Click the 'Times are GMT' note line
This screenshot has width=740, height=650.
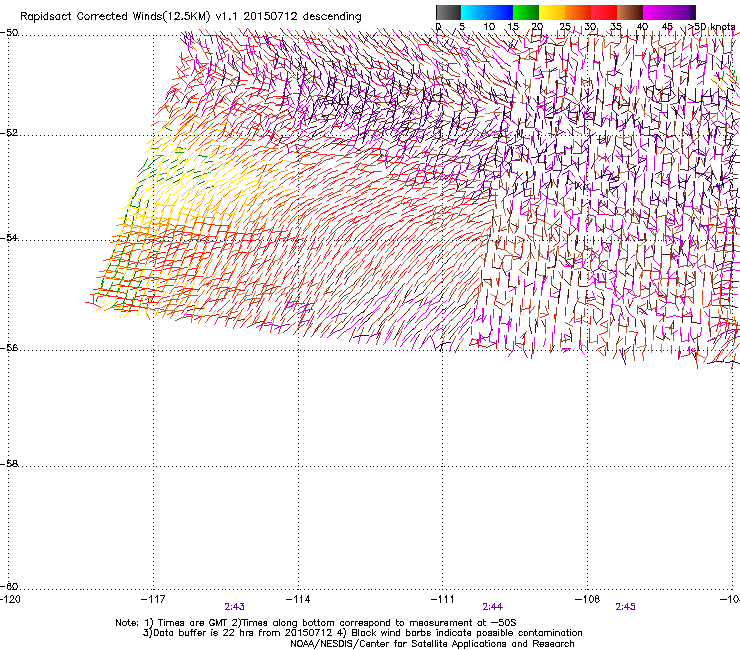[x=316, y=623]
